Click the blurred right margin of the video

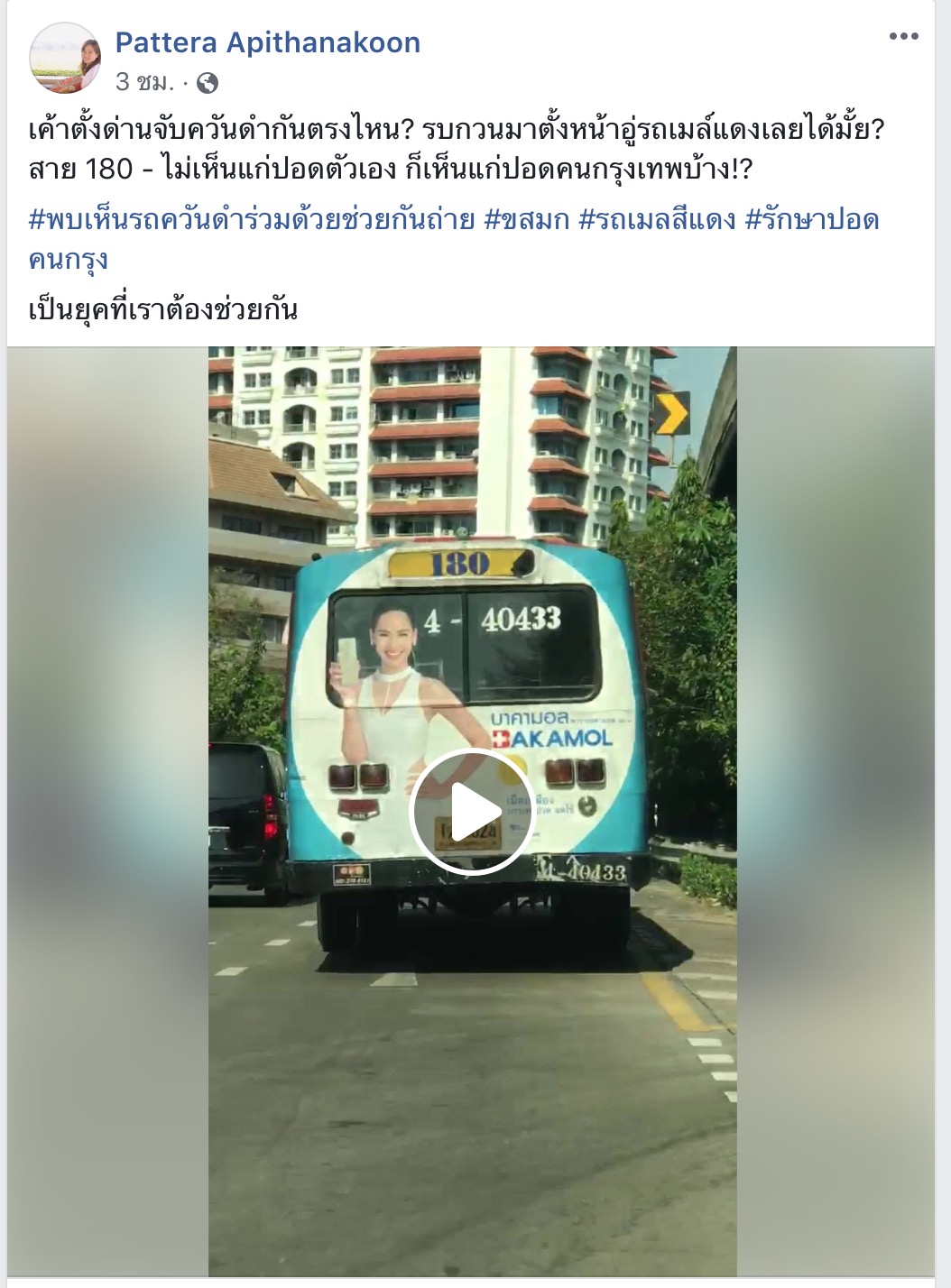tap(836, 812)
